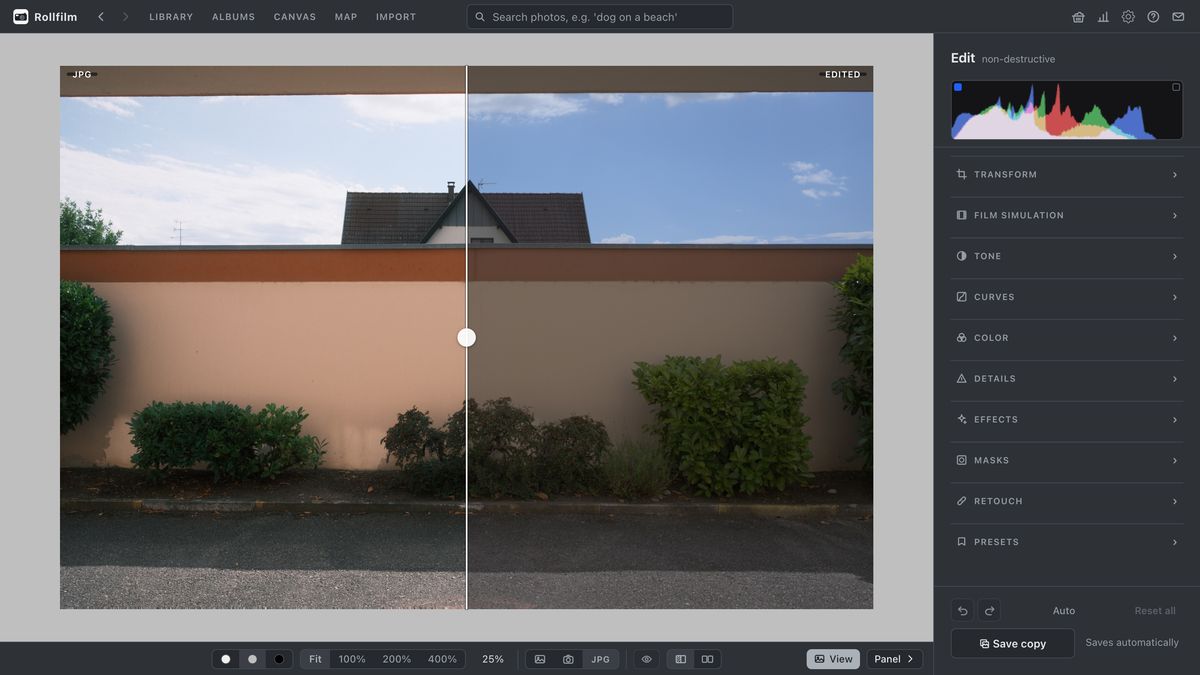Image resolution: width=1200 pixels, height=675 pixels.
Task: Expand the Color section
Action: [1067, 338]
